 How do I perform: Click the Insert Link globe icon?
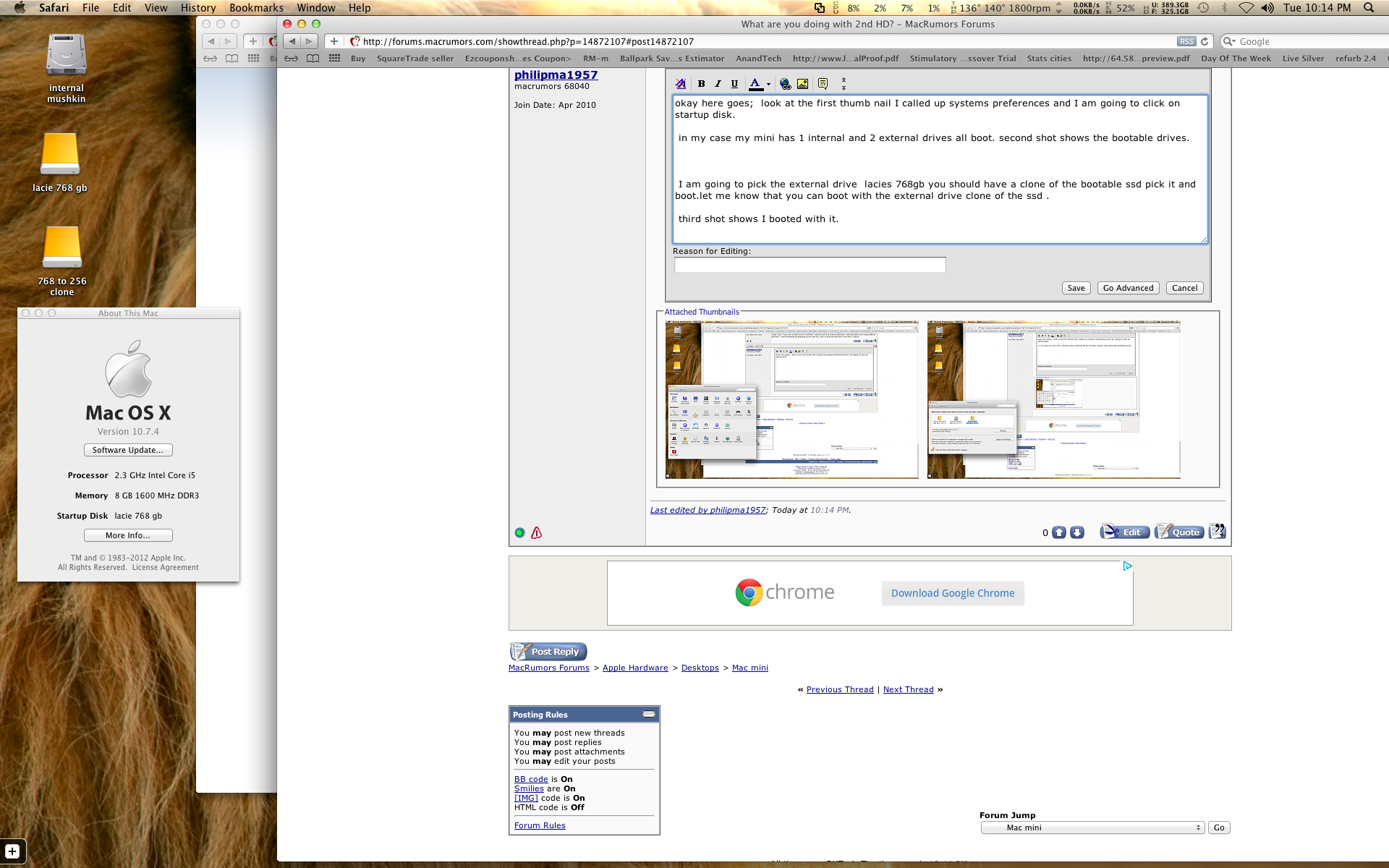click(x=786, y=84)
